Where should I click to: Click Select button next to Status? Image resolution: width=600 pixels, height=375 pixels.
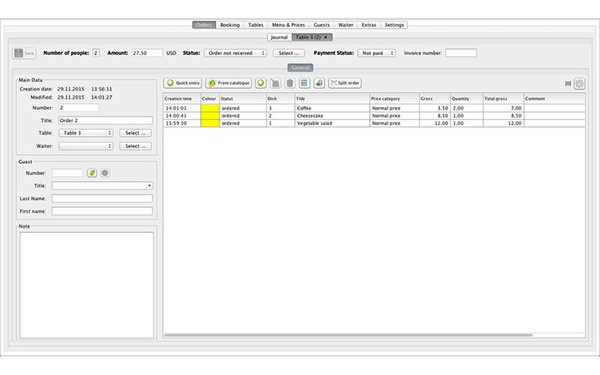click(x=289, y=53)
